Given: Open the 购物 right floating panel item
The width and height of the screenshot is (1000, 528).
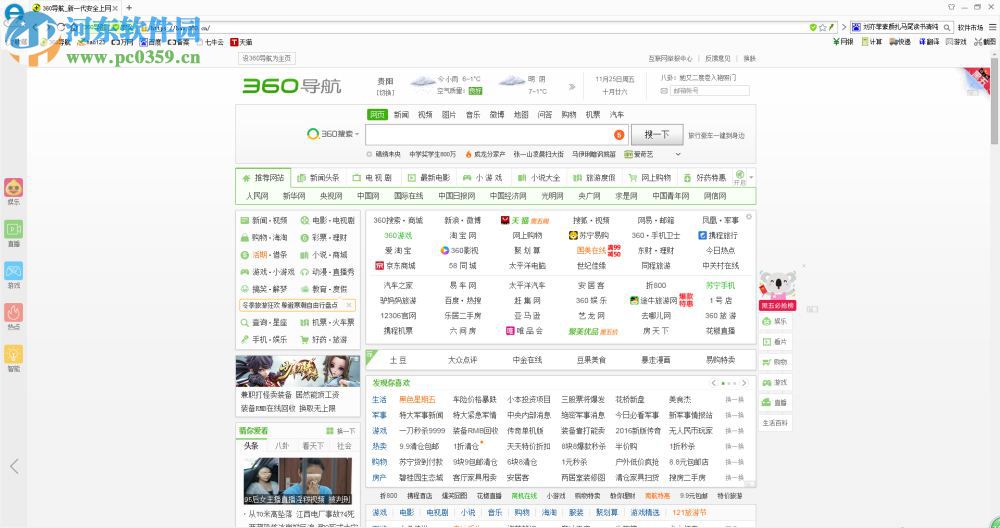Looking at the screenshot, I should click(x=775, y=362).
